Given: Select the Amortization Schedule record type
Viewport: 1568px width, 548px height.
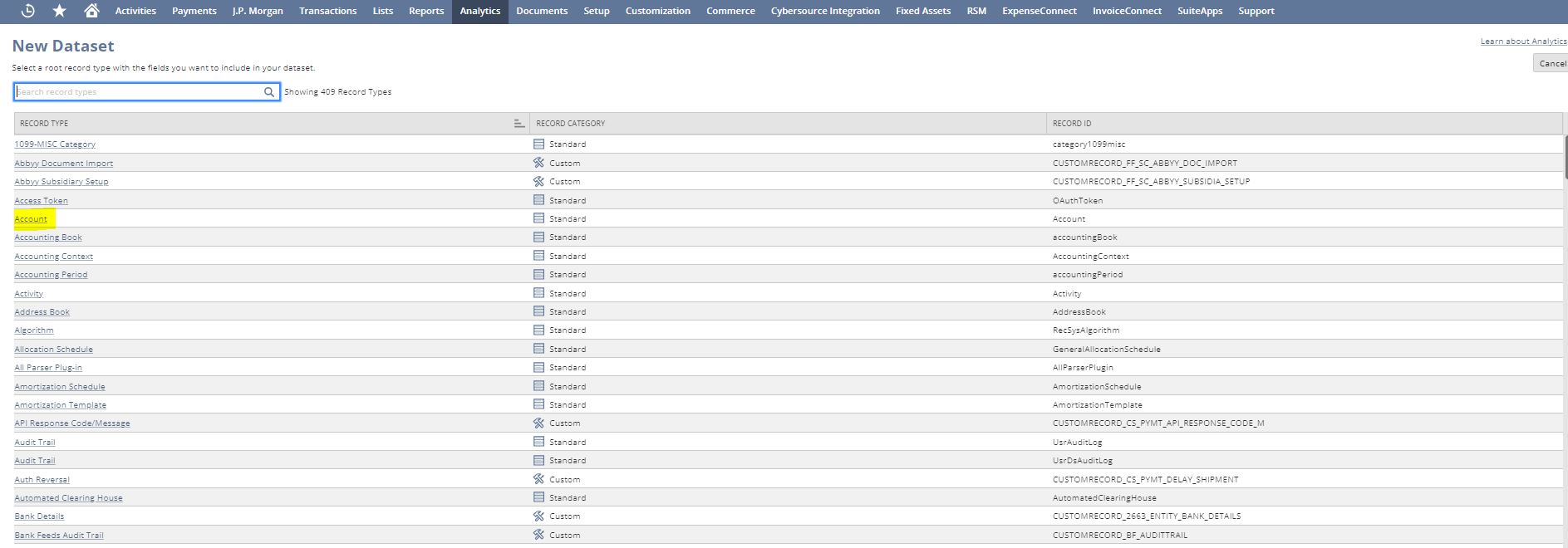Looking at the screenshot, I should 60,387.
